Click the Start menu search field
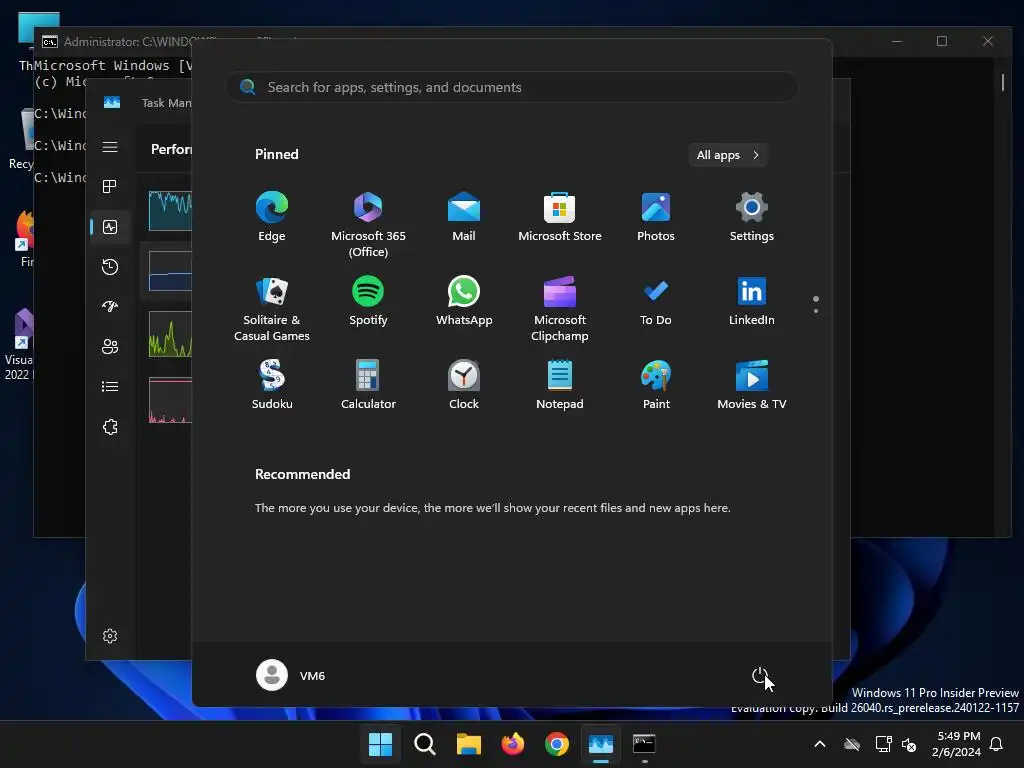 tap(512, 87)
